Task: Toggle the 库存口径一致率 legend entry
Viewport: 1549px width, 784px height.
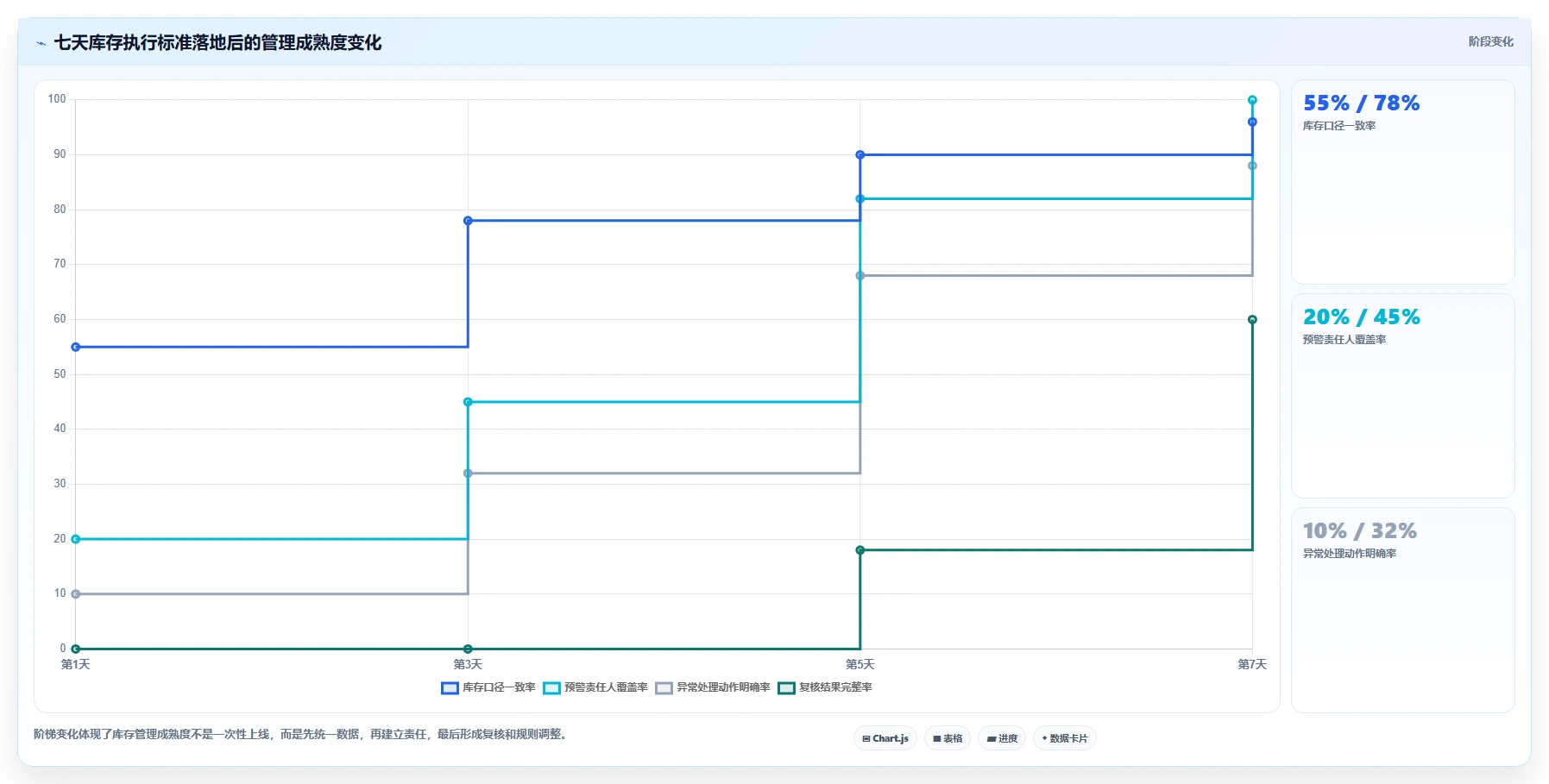Action: (488, 687)
